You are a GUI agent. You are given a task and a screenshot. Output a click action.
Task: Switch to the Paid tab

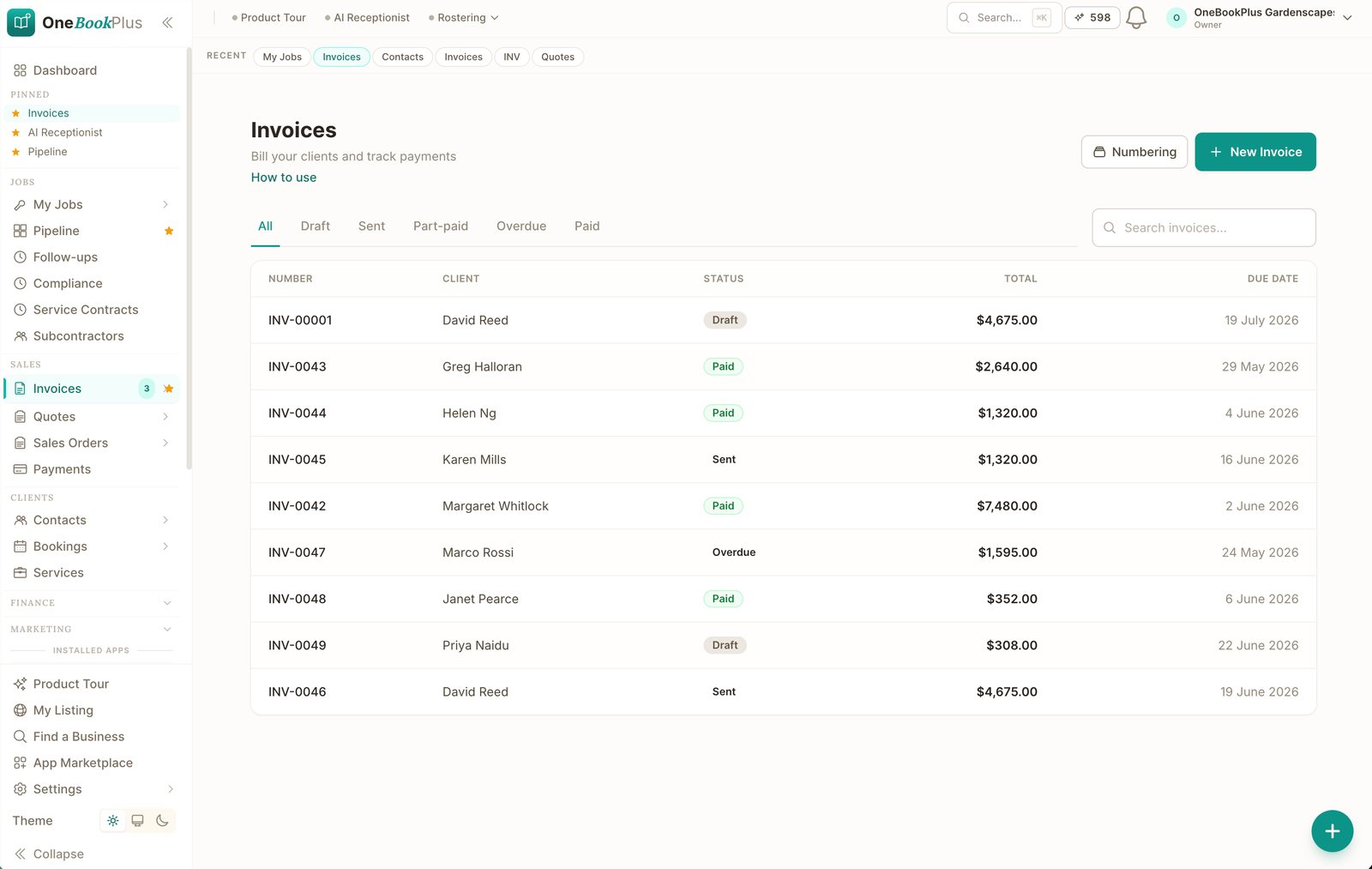point(587,226)
